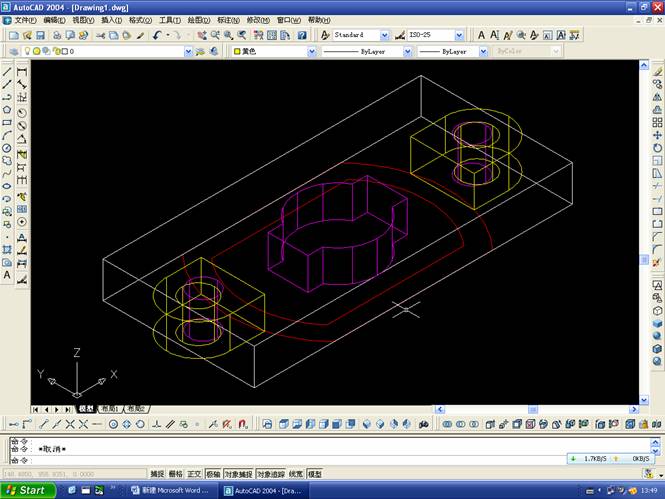
Task: Select the Circle draw tool
Action: [x=7, y=148]
